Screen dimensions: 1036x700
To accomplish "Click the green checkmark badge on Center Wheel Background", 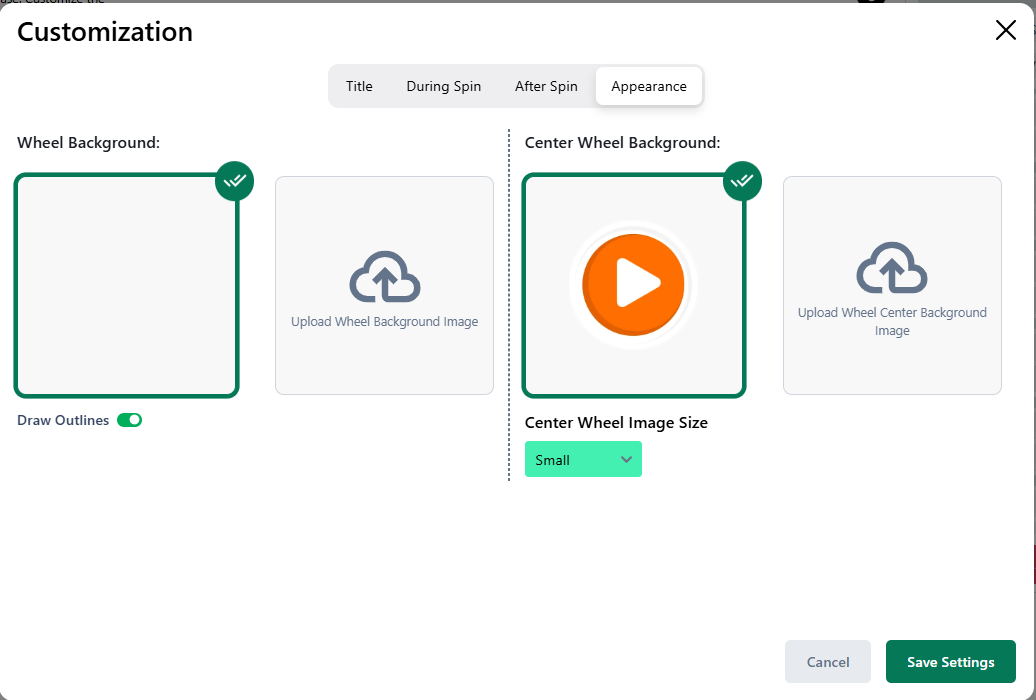I will coord(742,181).
